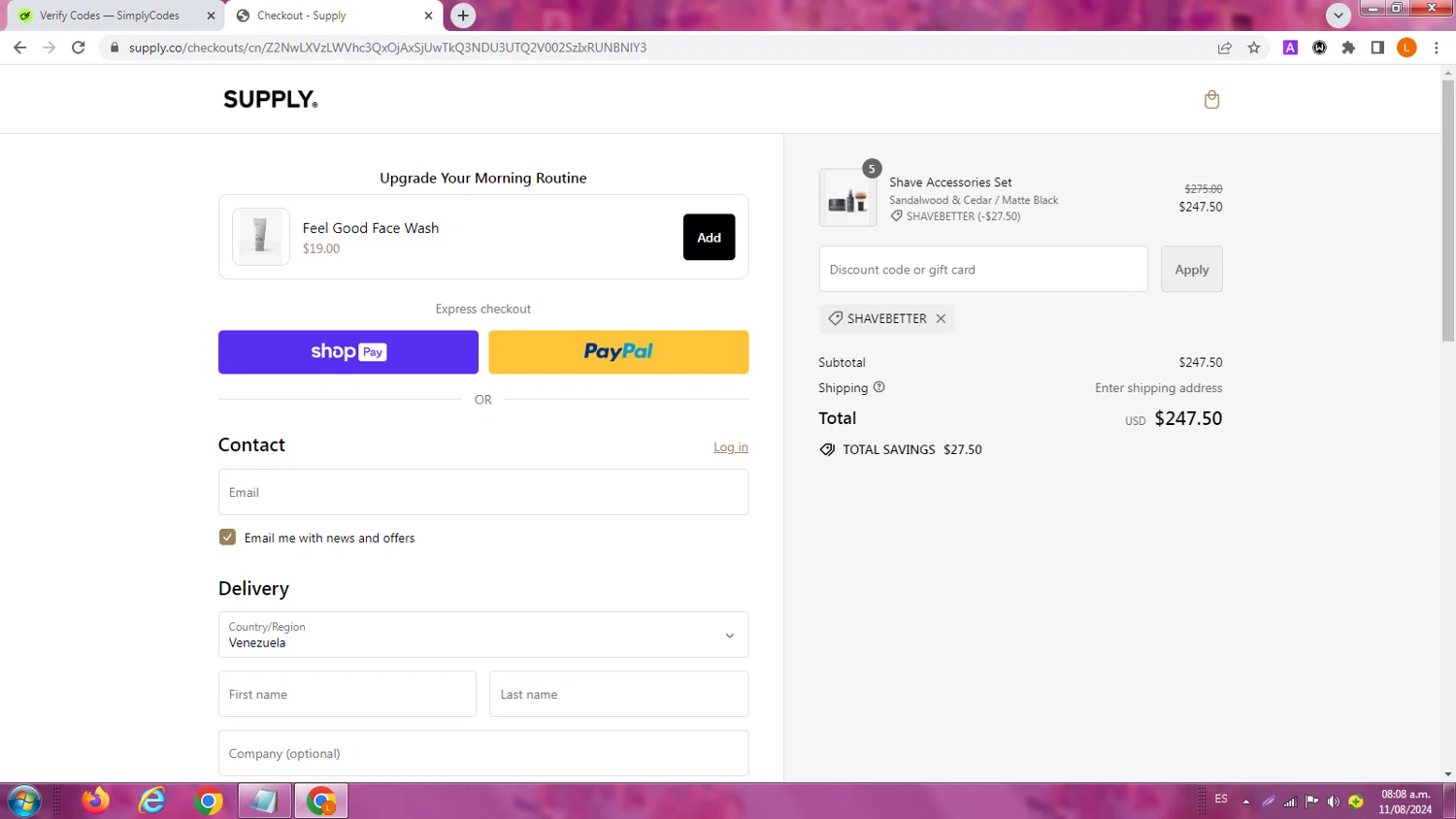The image size is (1456, 819).
Task: Click the Feel Good Face Wash thumbnail
Action: (x=260, y=237)
